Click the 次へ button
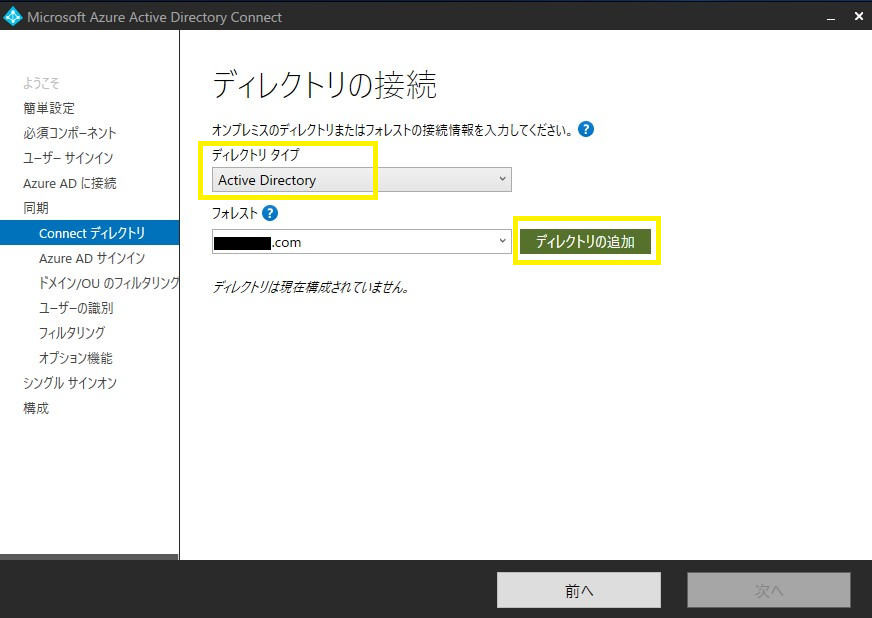 pyautogui.click(x=769, y=590)
